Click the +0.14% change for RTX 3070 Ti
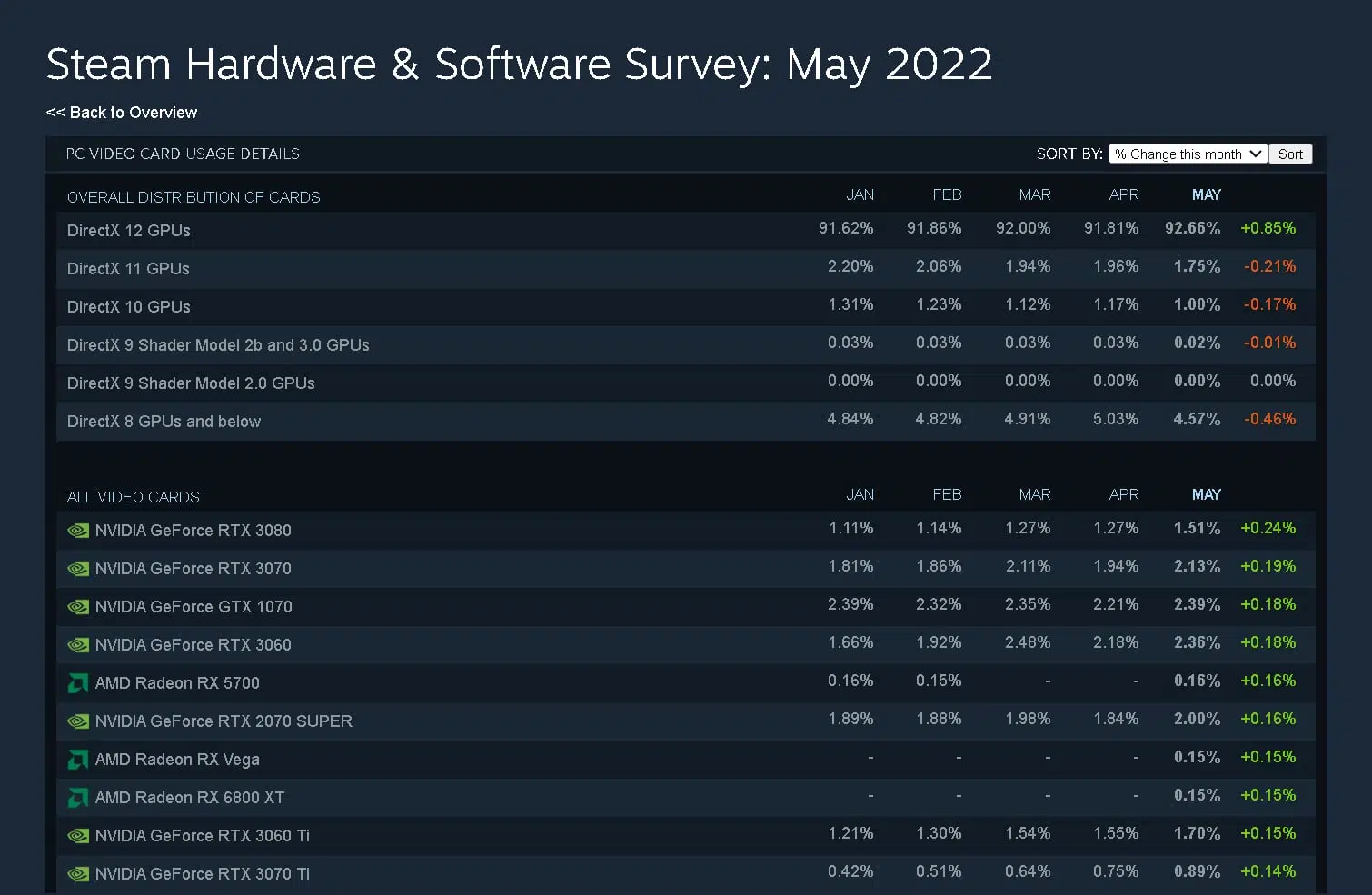This screenshot has height=895, width=1372. 1268,871
